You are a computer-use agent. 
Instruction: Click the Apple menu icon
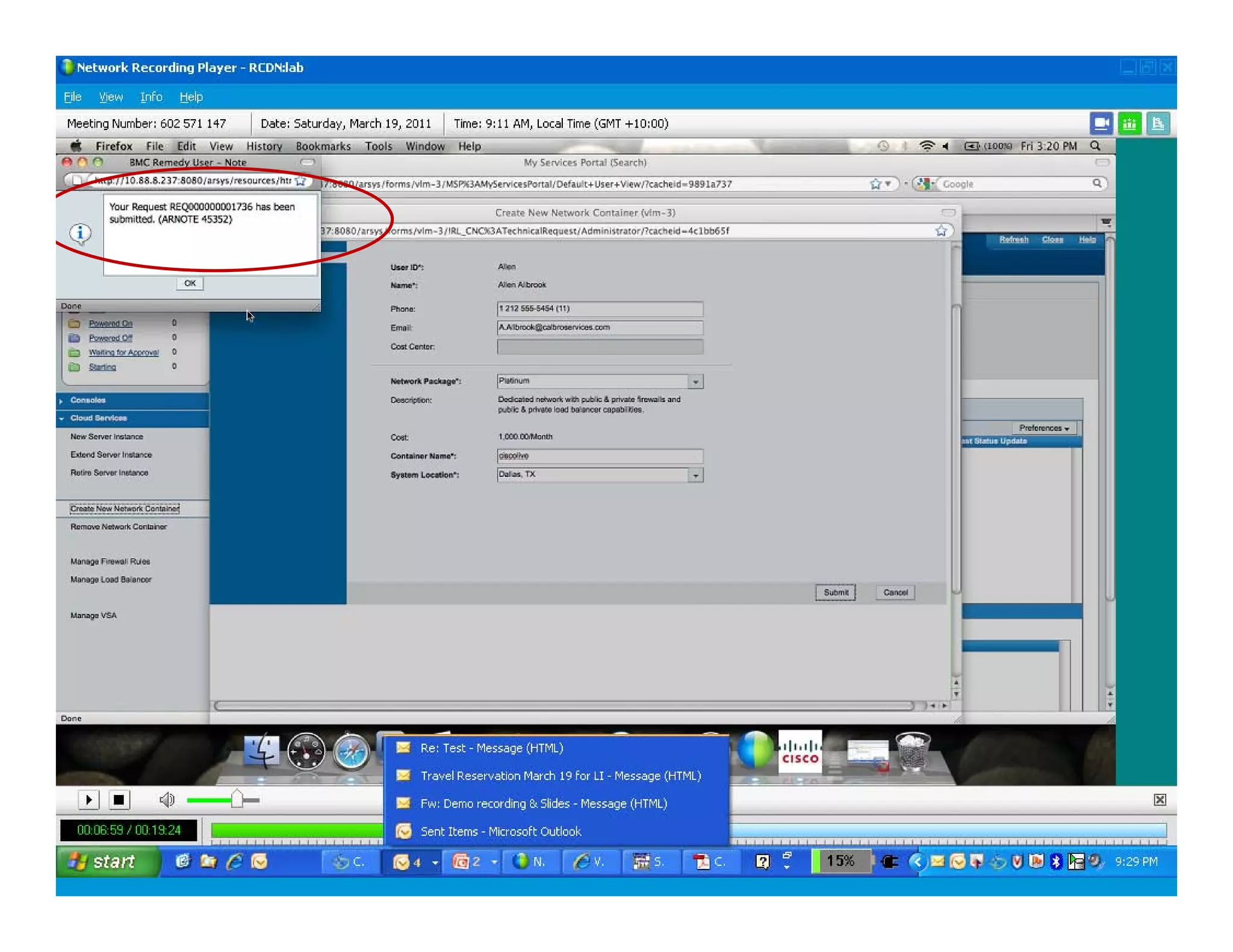[x=76, y=146]
